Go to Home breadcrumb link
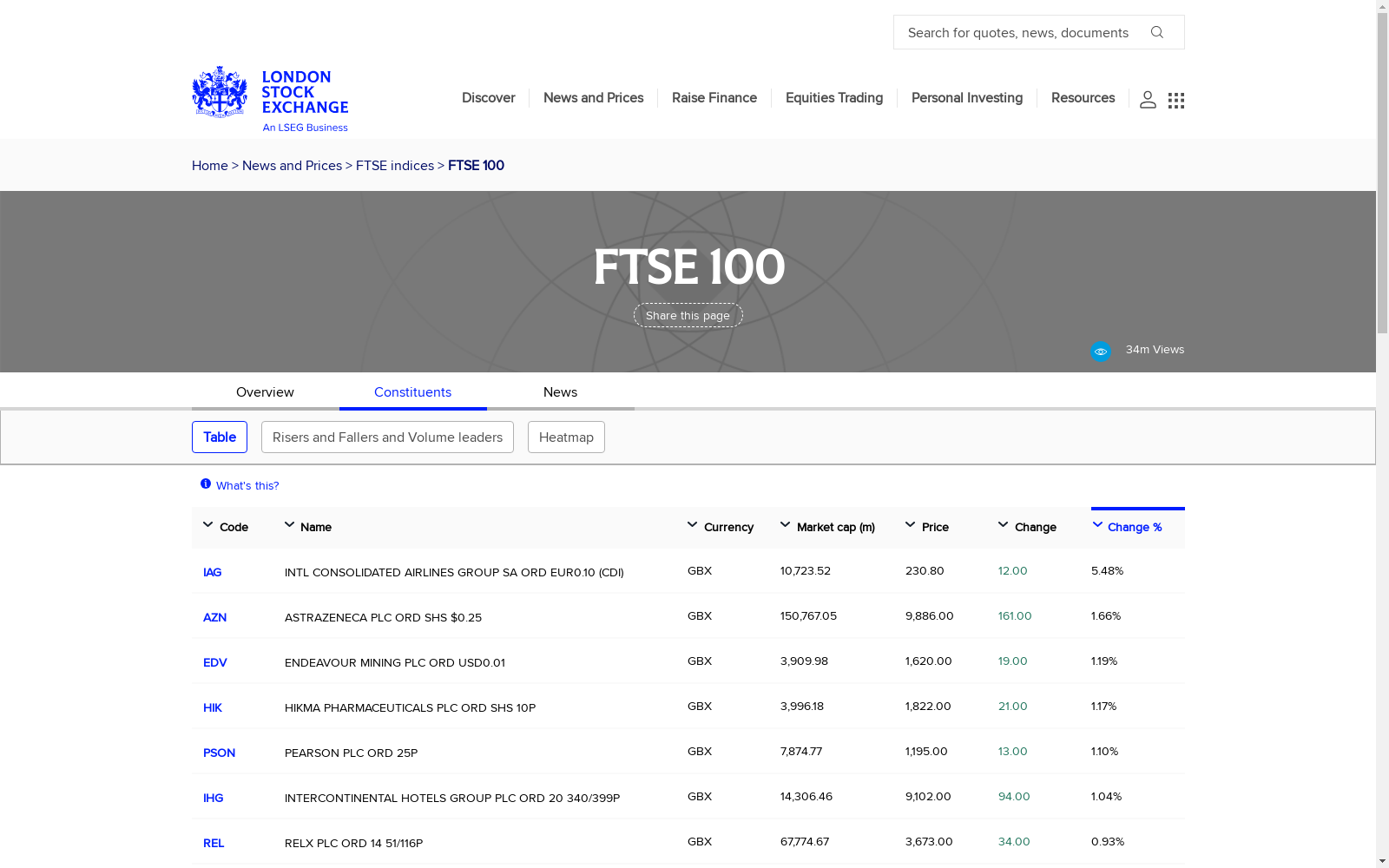 coord(209,166)
